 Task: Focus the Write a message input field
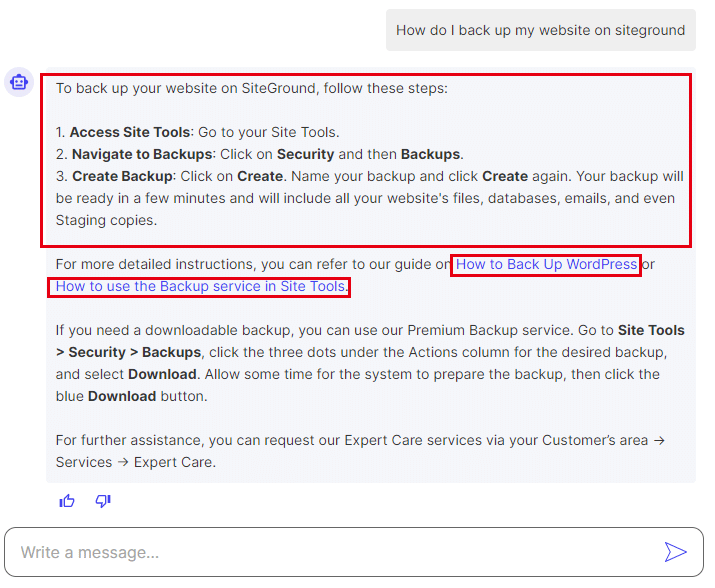pos(330,552)
